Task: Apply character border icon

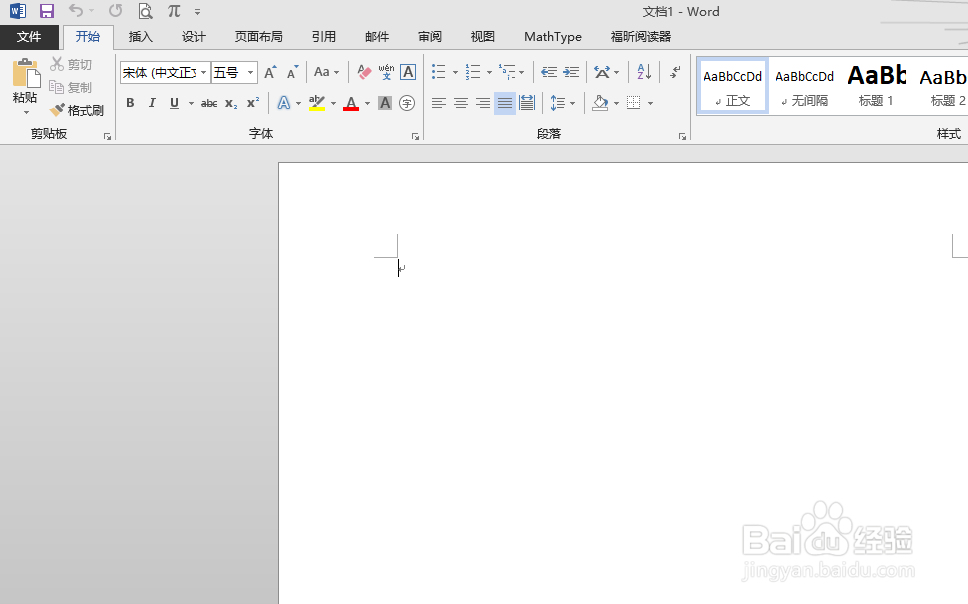Action: point(408,72)
